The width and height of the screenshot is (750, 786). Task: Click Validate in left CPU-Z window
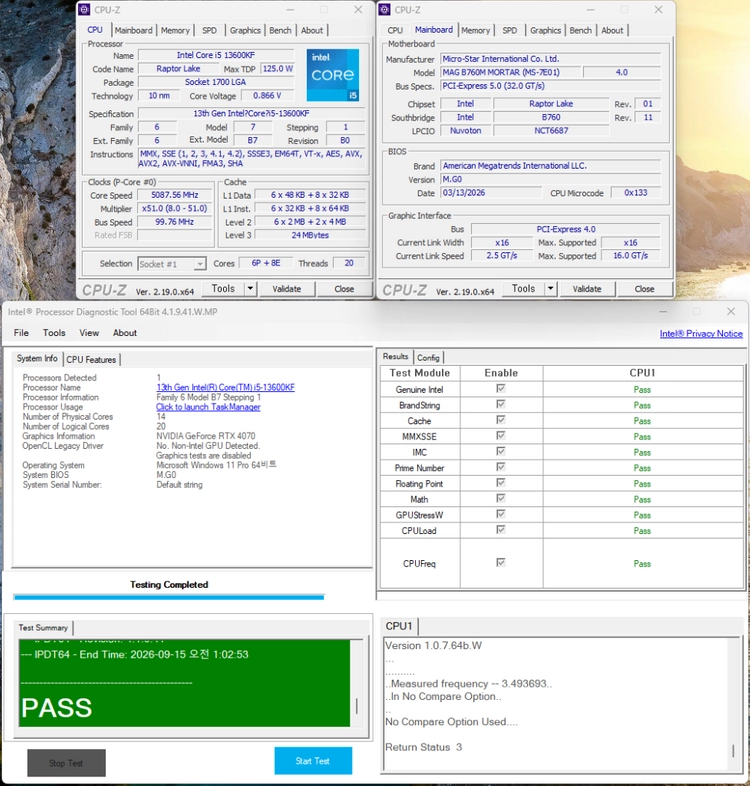click(x=287, y=289)
